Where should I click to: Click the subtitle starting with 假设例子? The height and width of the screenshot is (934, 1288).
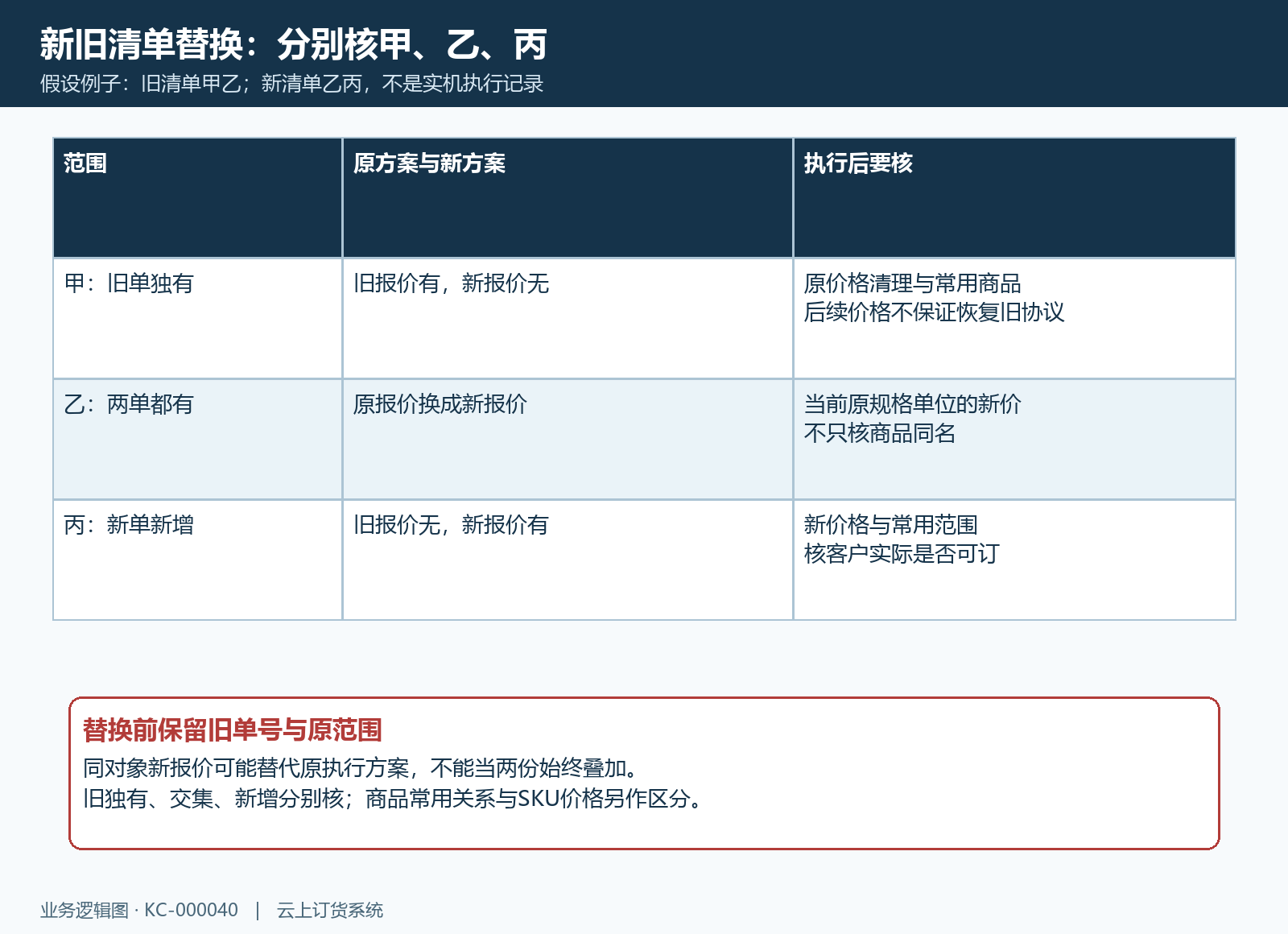[x=292, y=84]
